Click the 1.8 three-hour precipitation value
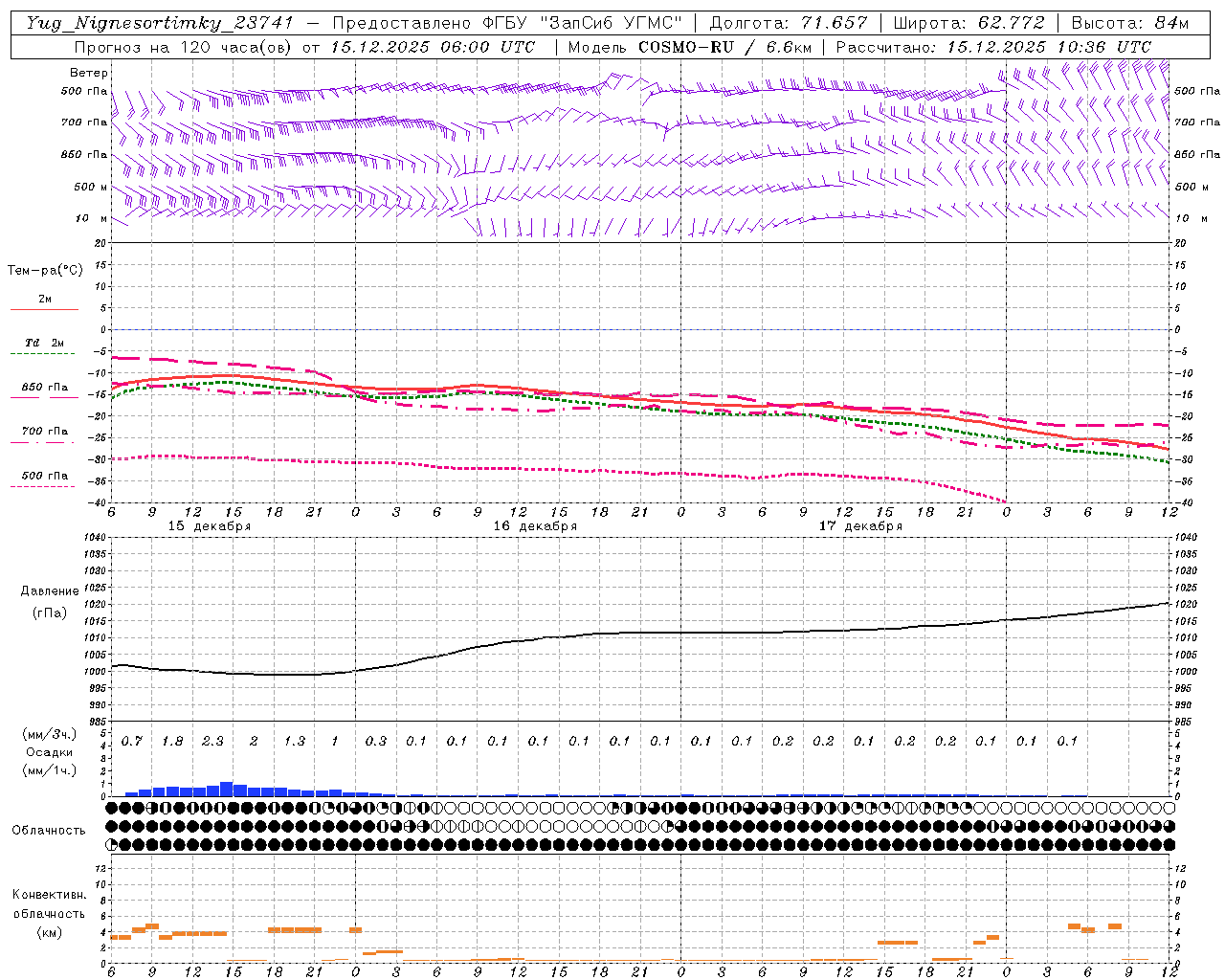Image resolution: width=1225 pixels, height=980 pixels. 172,742
